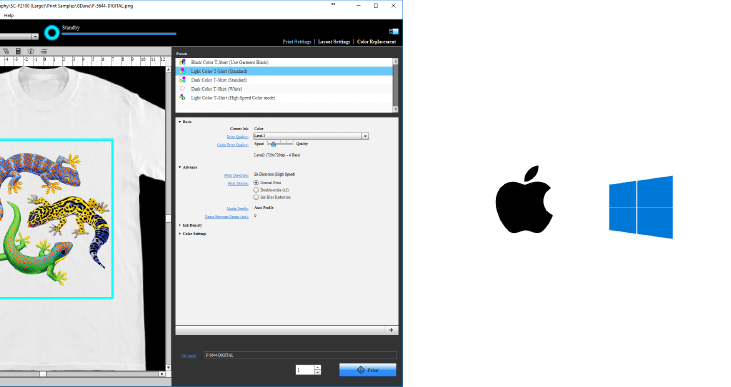
Task: Switch to the Print Settings tab
Action: click(297, 41)
